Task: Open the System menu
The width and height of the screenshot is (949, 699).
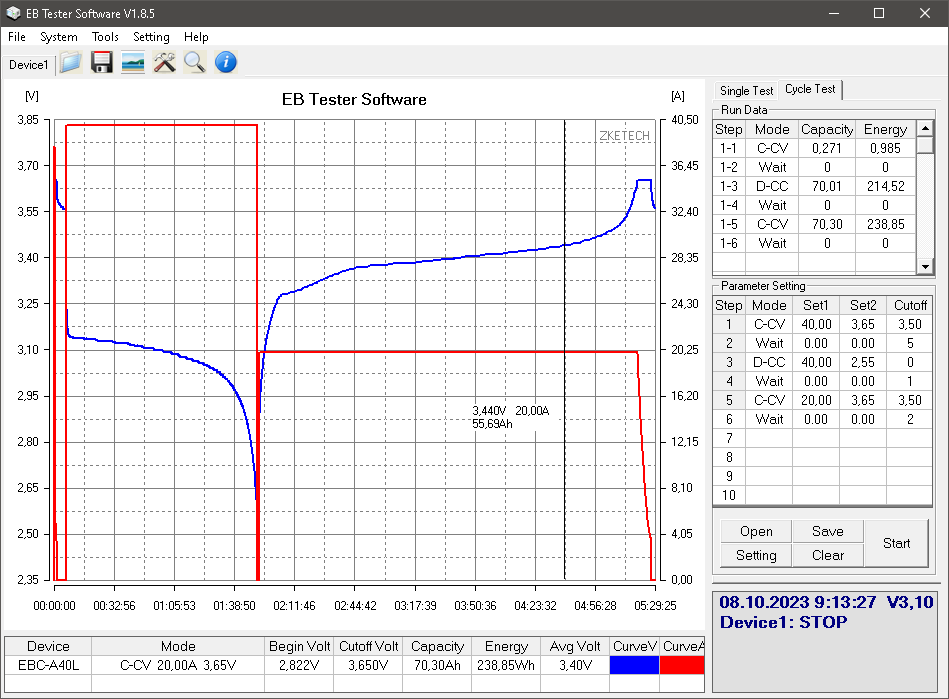Action: [x=59, y=37]
